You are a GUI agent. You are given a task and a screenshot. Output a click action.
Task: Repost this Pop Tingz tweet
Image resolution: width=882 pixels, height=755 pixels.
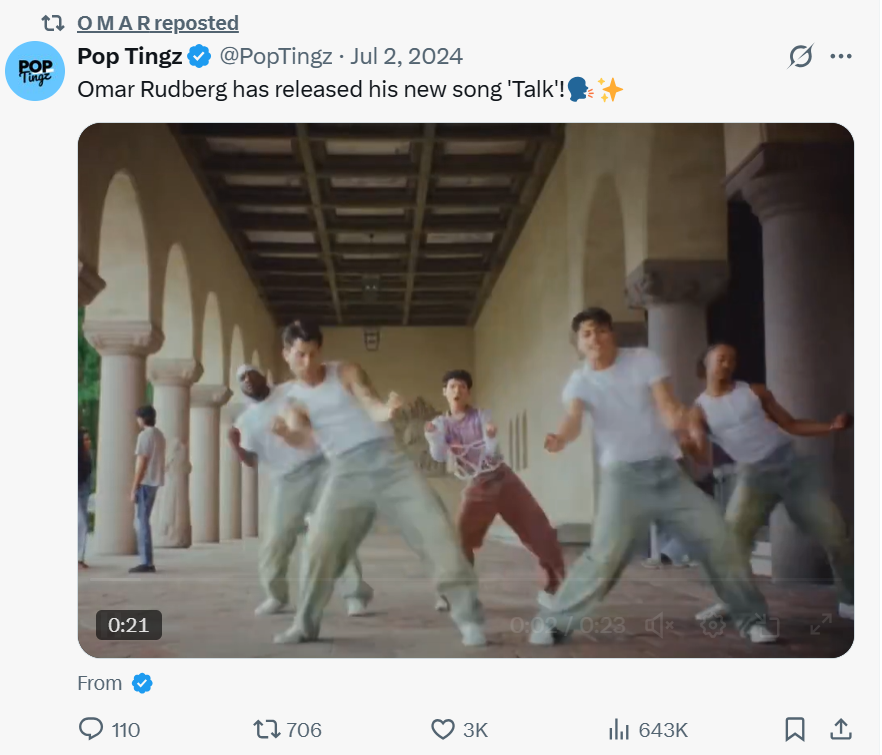[x=267, y=730]
